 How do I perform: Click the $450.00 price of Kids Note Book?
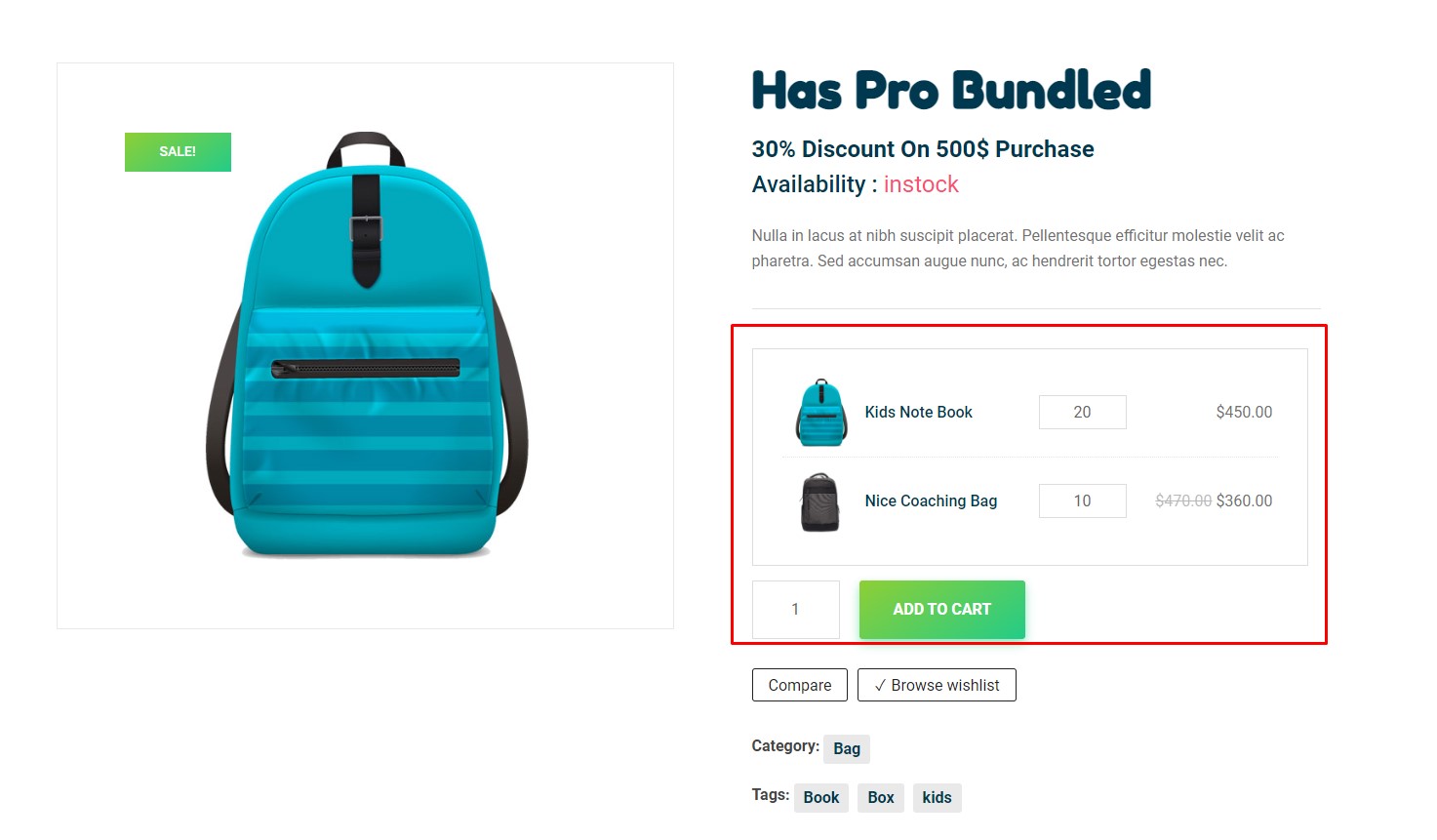[1244, 413]
